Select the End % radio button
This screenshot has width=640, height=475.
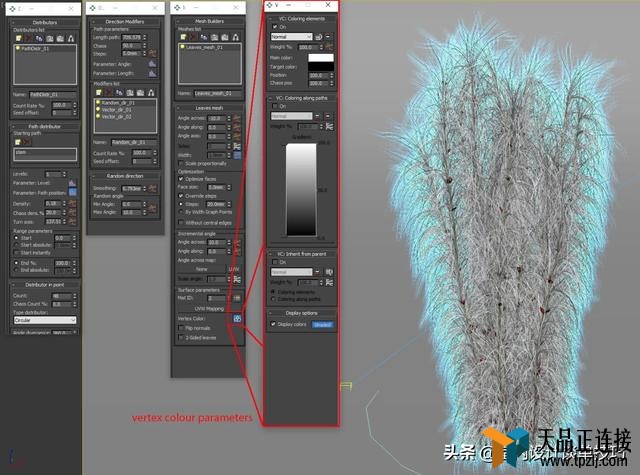[16, 263]
